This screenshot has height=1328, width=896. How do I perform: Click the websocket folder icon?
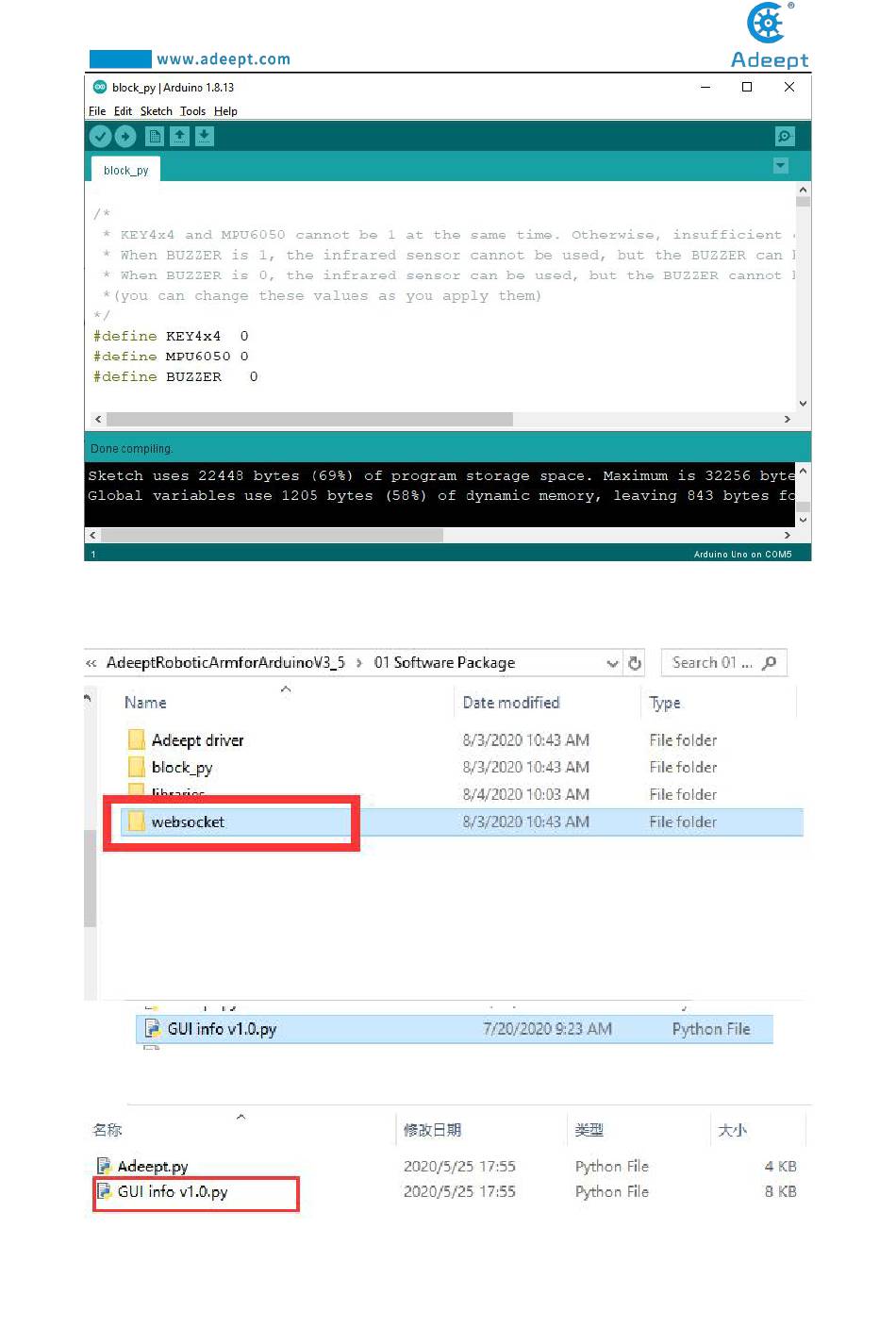click(x=137, y=822)
